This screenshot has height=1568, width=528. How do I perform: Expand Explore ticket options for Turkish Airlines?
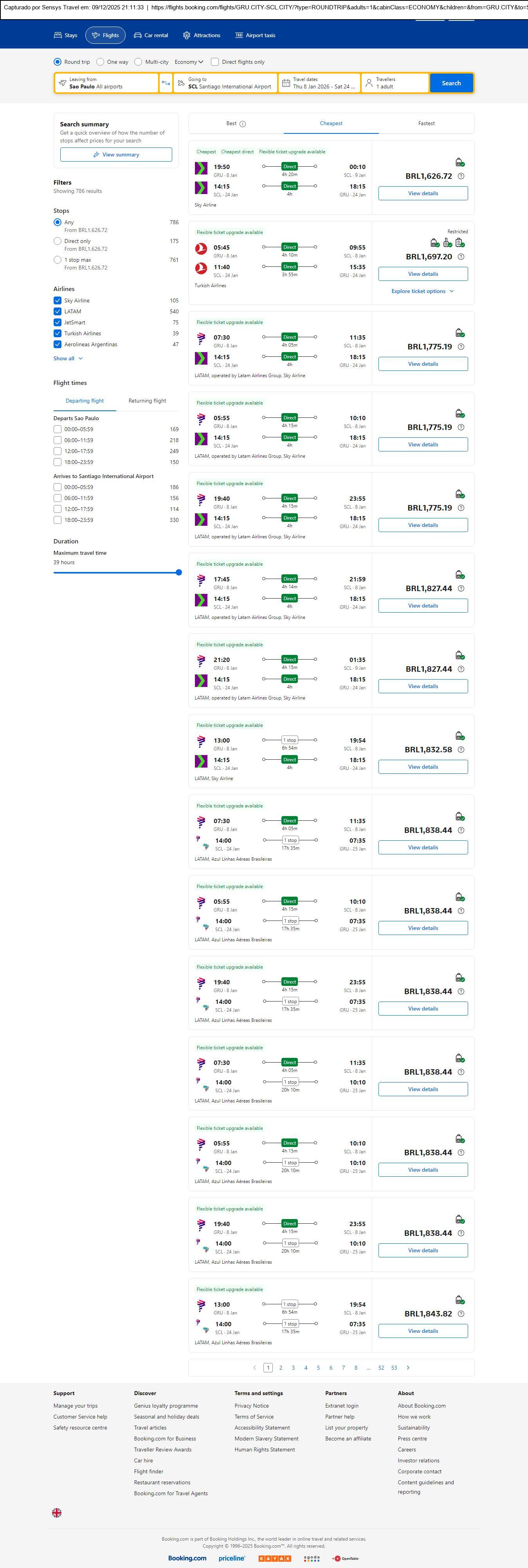tap(422, 291)
